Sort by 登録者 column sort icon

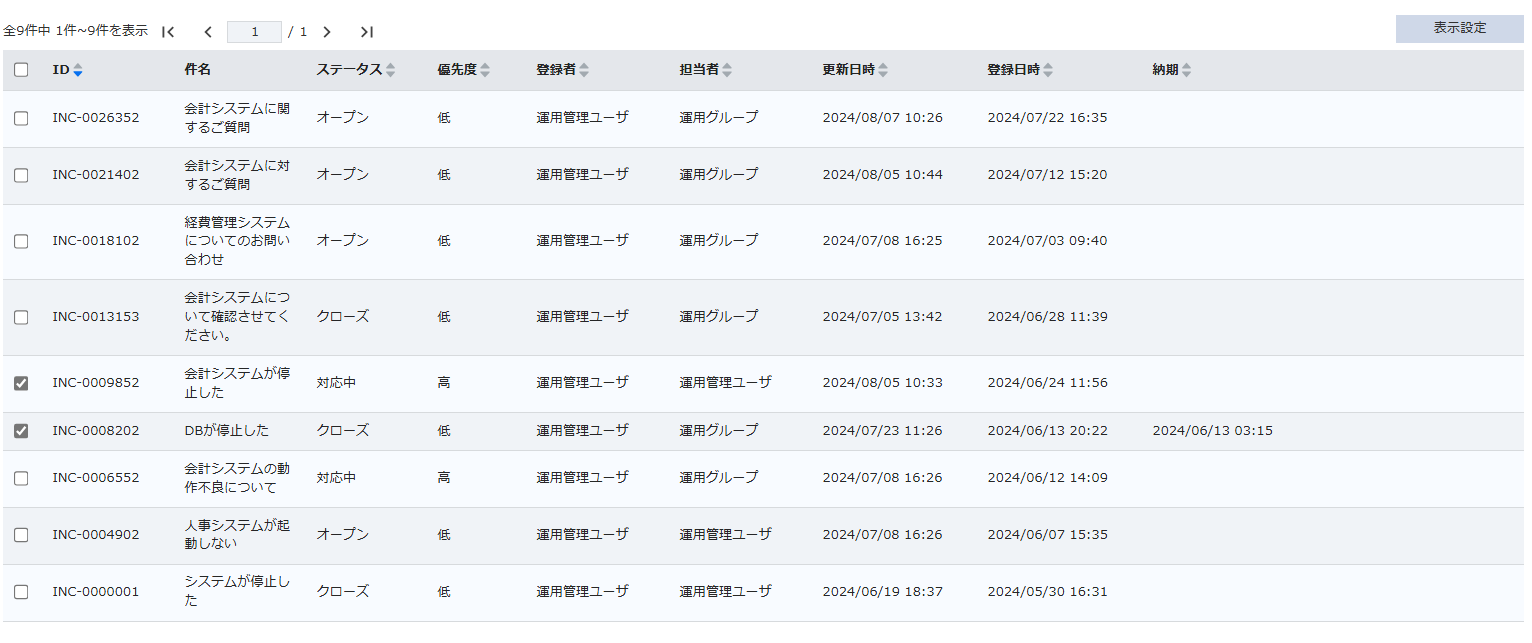pyautogui.click(x=584, y=70)
